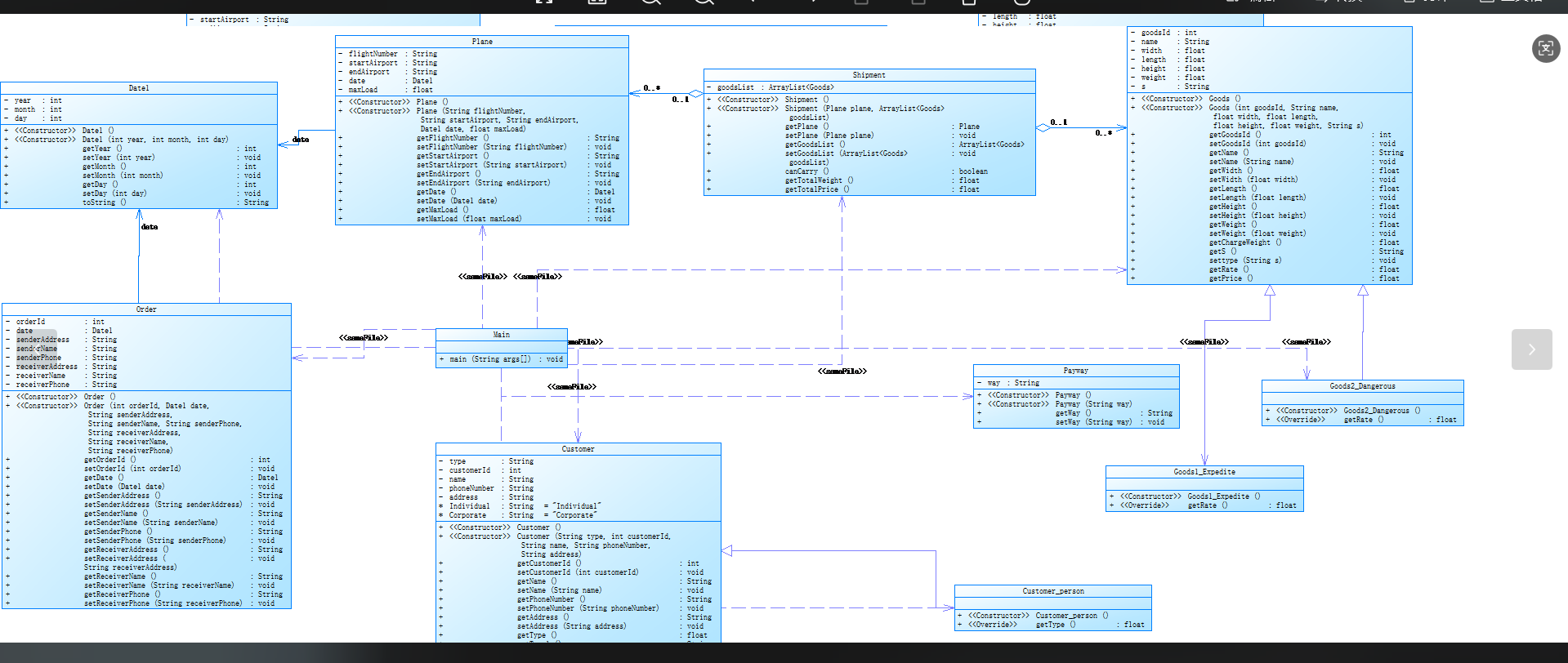The width and height of the screenshot is (1568, 663).
Task: Select the Plane class title
Action: click(482, 42)
